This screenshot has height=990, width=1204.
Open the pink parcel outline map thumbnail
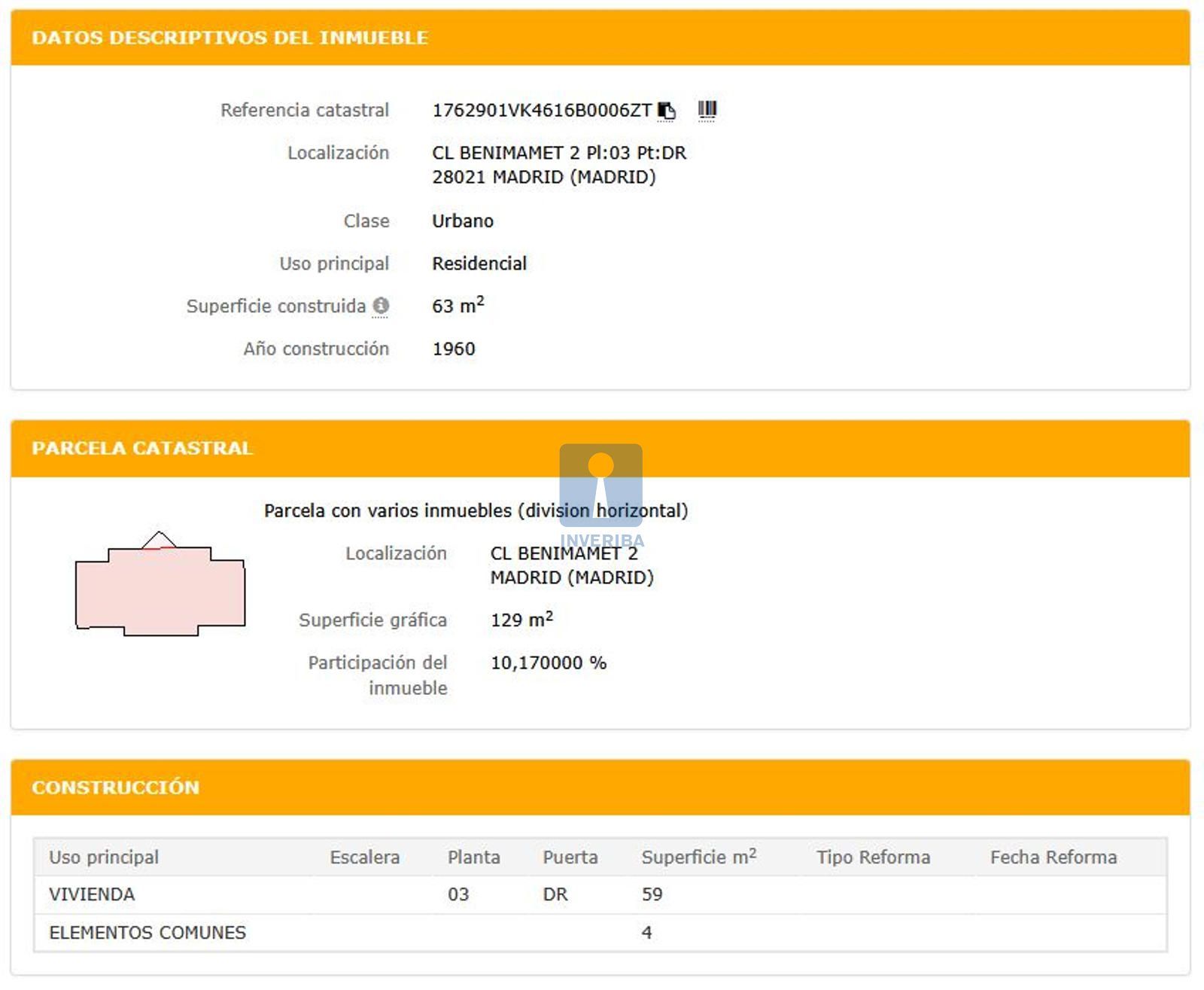click(x=160, y=586)
